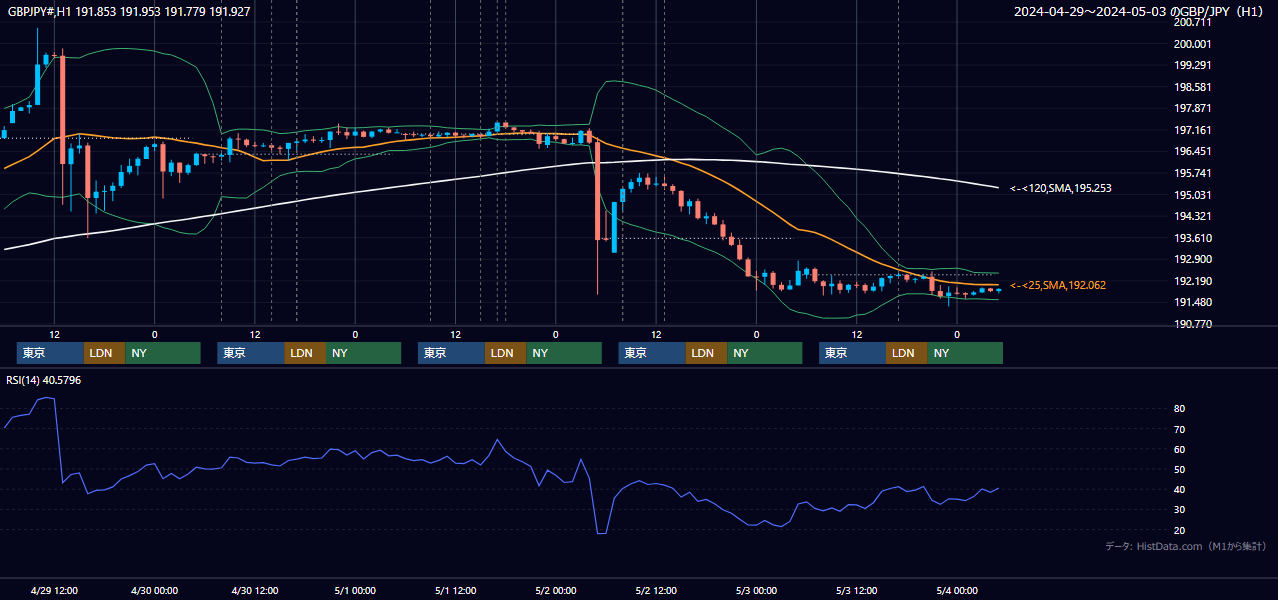Click the 193.610 price level
The height and width of the screenshot is (600, 1278).
click(x=1192, y=238)
